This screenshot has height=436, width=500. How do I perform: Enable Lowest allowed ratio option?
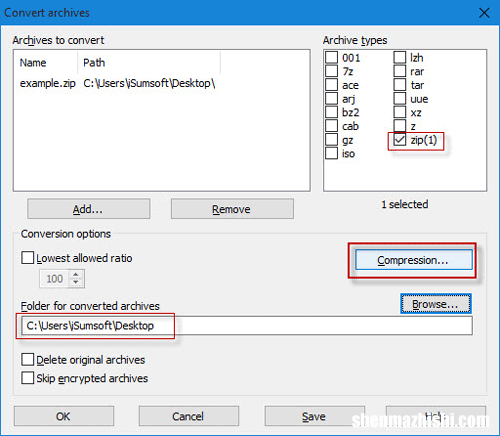click(x=27, y=258)
